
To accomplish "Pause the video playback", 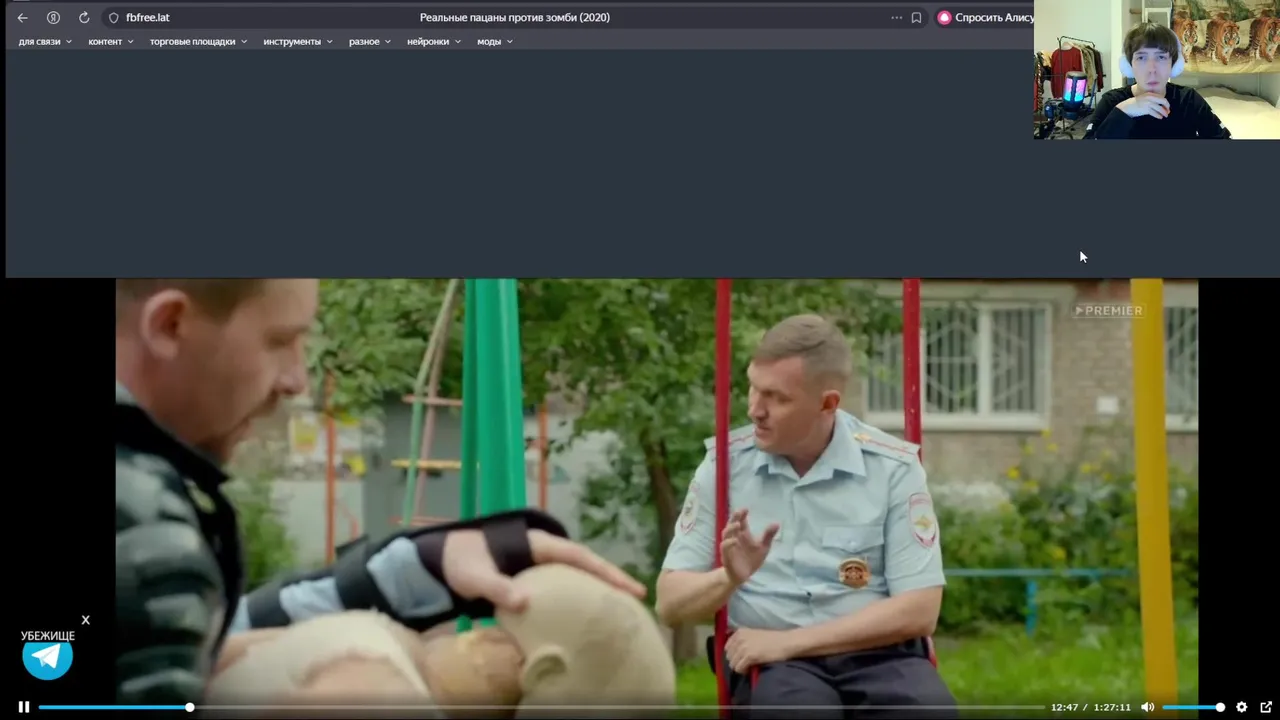I will (x=24, y=707).
